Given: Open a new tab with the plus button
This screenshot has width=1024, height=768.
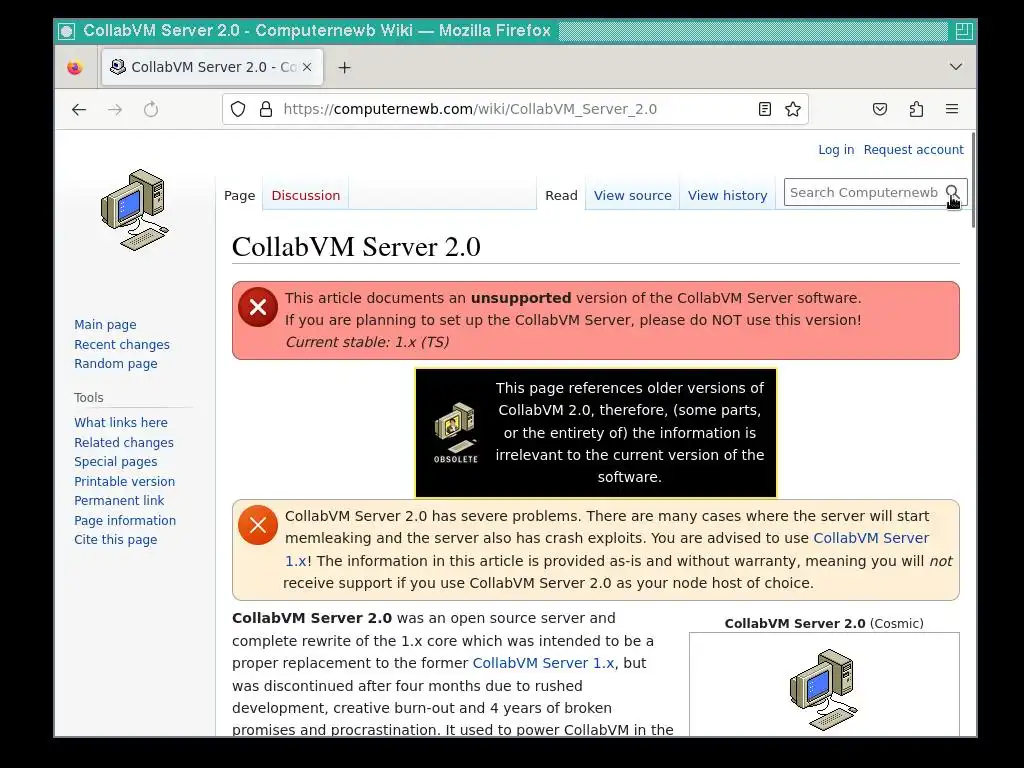Looking at the screenshot, I should coord(344,67).
